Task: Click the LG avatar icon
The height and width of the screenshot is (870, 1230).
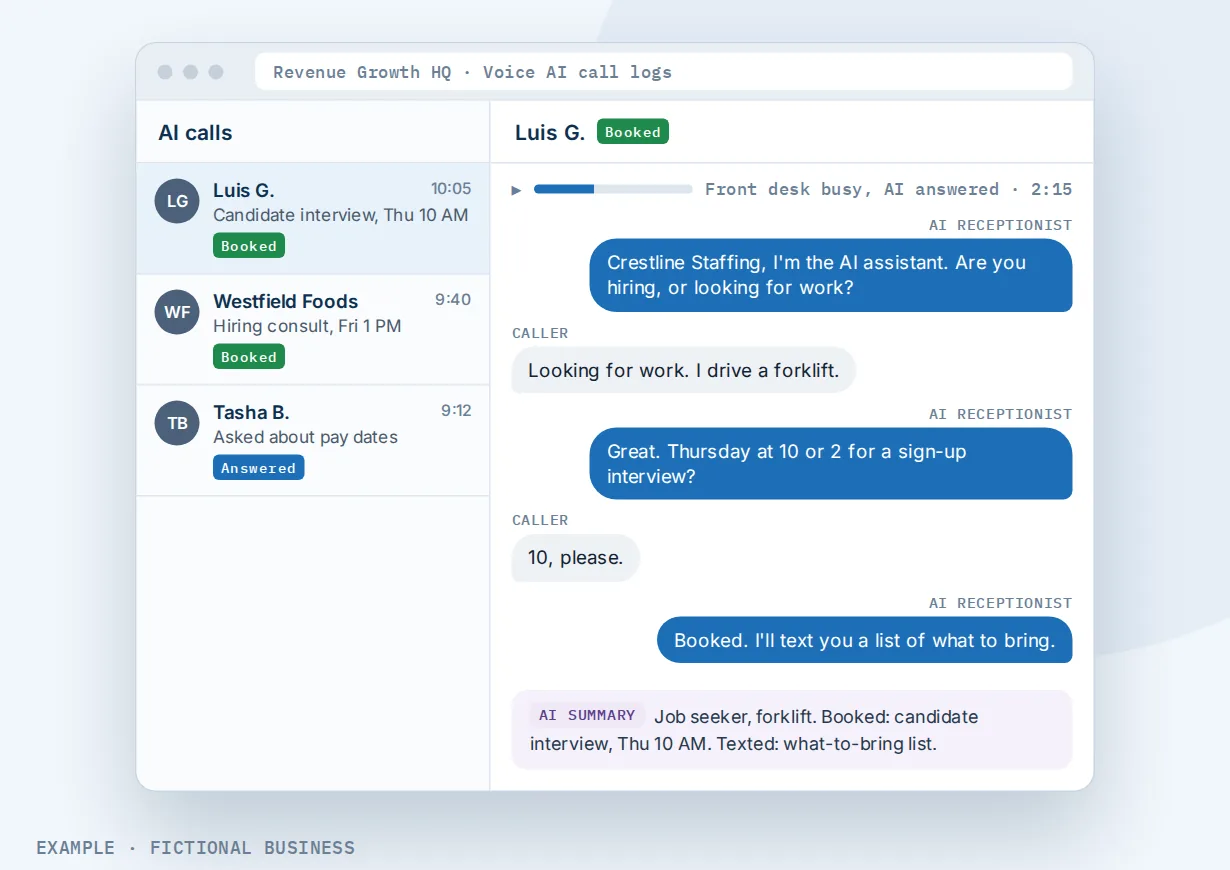Action: click(x=177, y=201)
